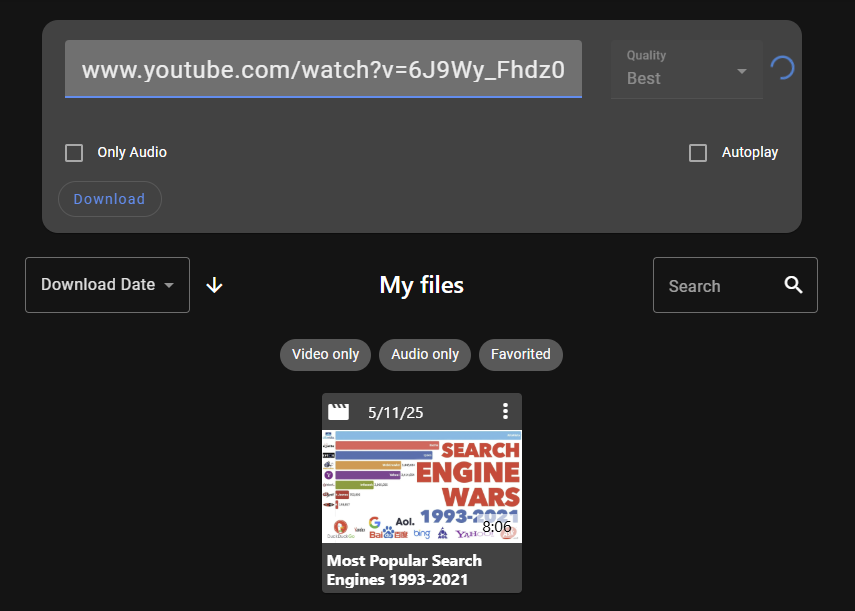The height and width of the screenshot is (611, 855).
Task: Click the 8:06 duration badge
Action: [496, 526]
